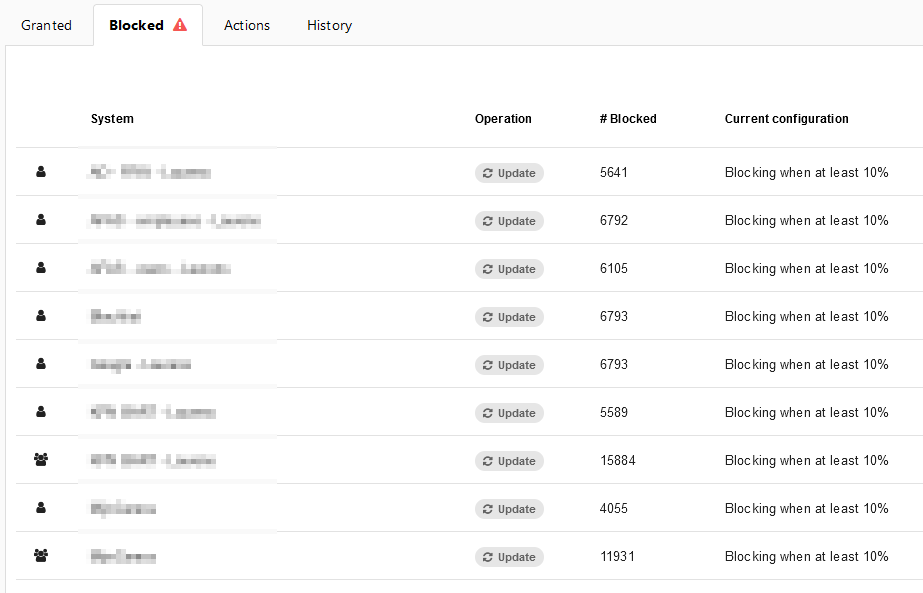Click the Update badge in the 4055 row
The height and width of the screenshot is (593, 923).
(509, 509)
